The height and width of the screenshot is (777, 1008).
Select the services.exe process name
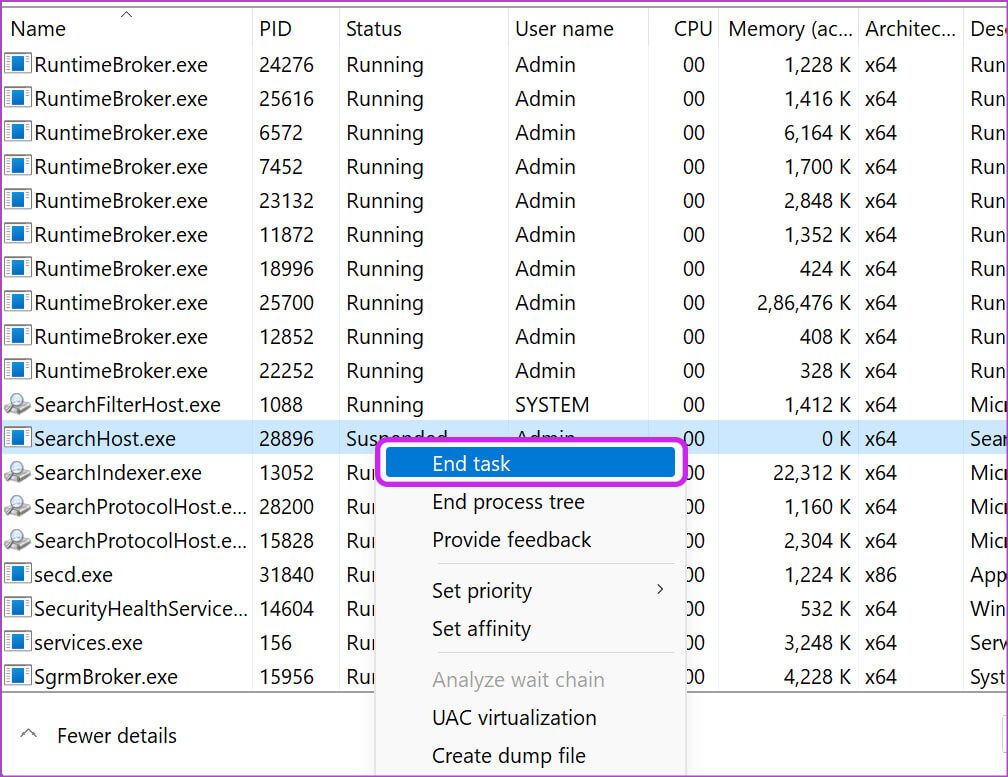point(88,643)
